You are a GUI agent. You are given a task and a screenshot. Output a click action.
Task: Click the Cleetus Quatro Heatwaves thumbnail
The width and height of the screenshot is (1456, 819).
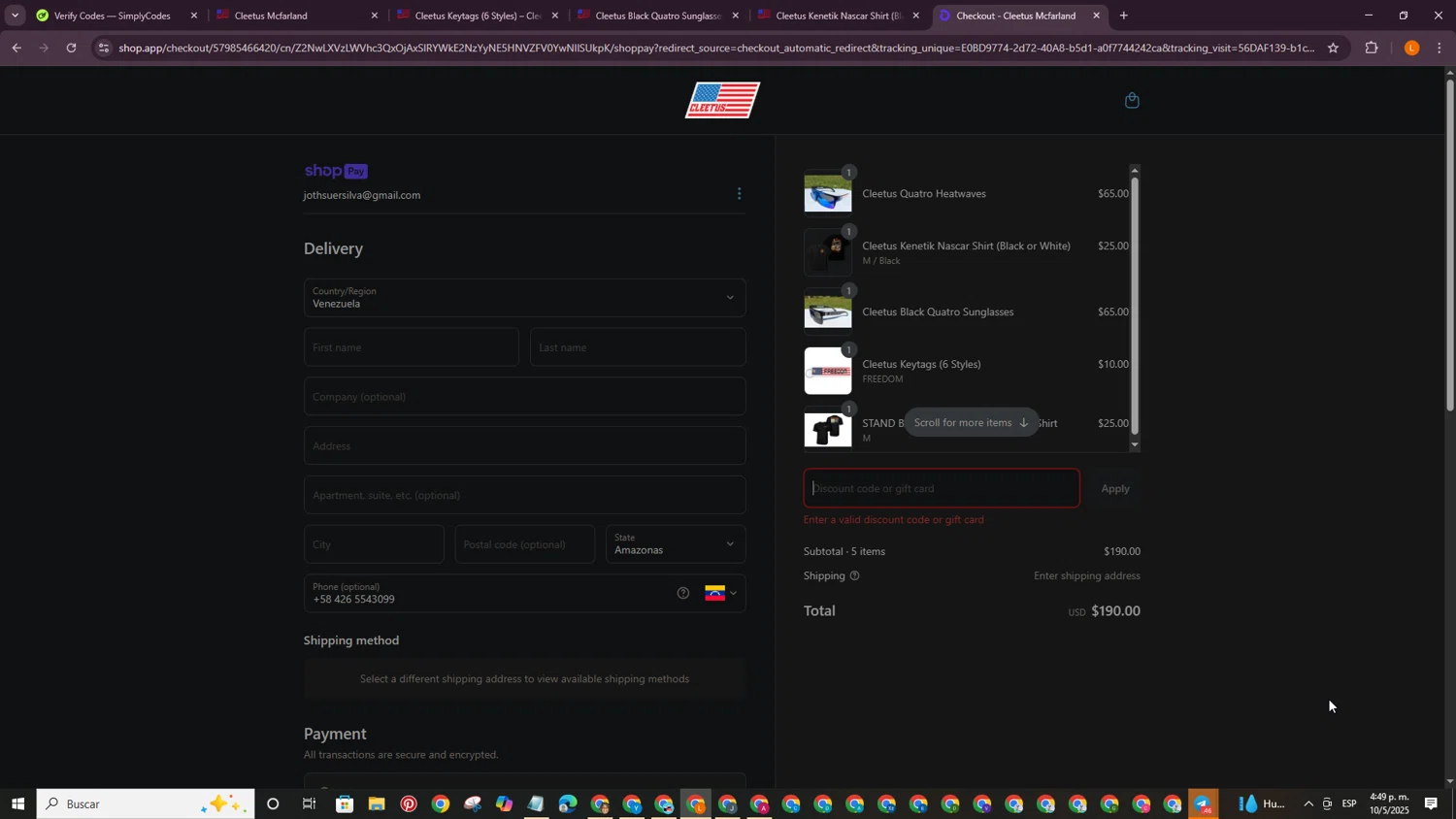(828, 193)
